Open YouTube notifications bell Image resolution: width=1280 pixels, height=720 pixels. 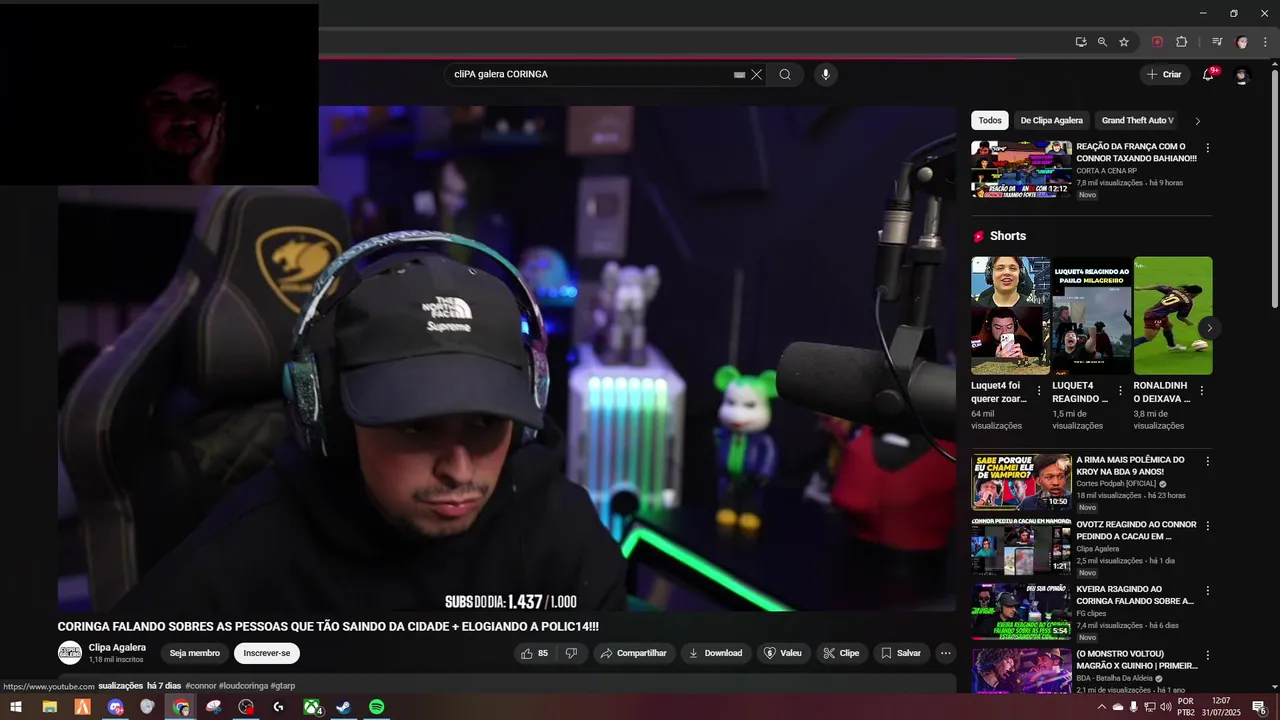pyautogui.click(x=1208, y=74)
